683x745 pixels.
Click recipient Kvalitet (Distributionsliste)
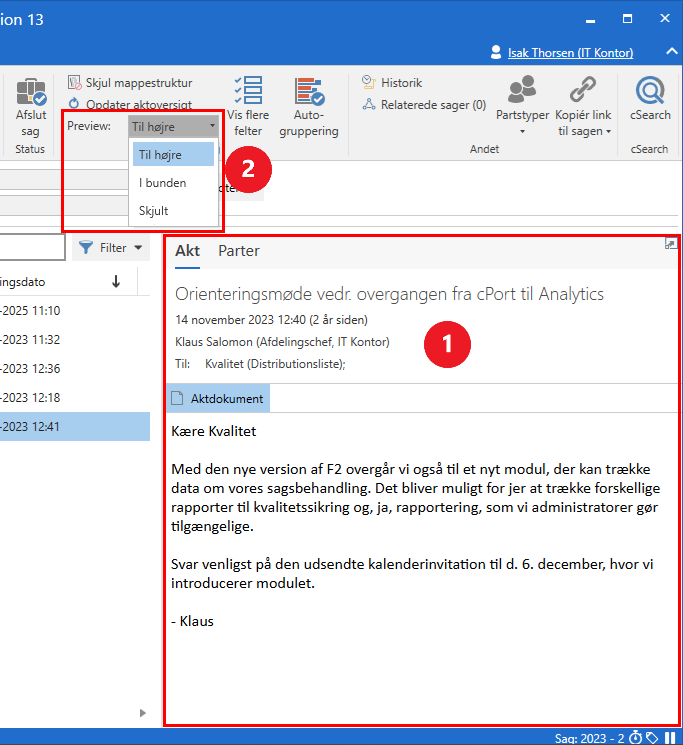tap(275, 364)
